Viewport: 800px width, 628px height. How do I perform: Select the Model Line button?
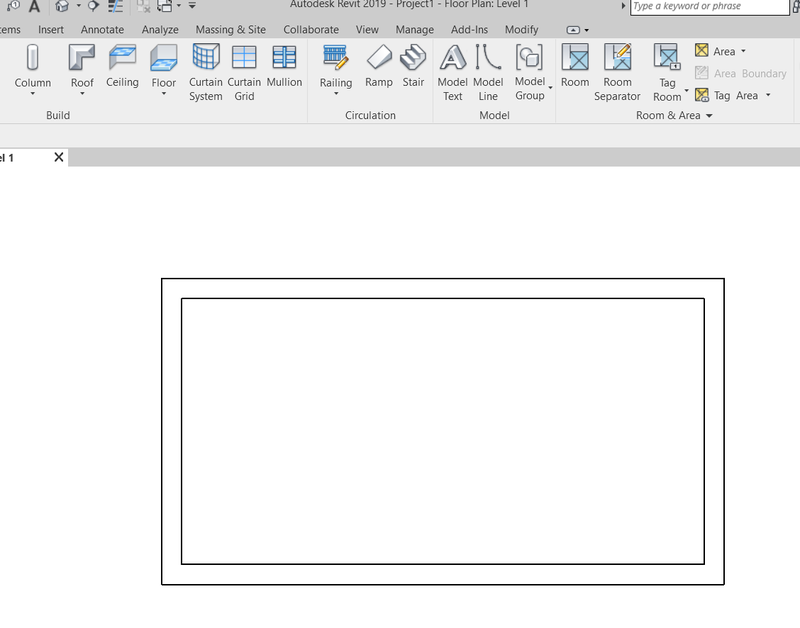(x=488, y=70)
